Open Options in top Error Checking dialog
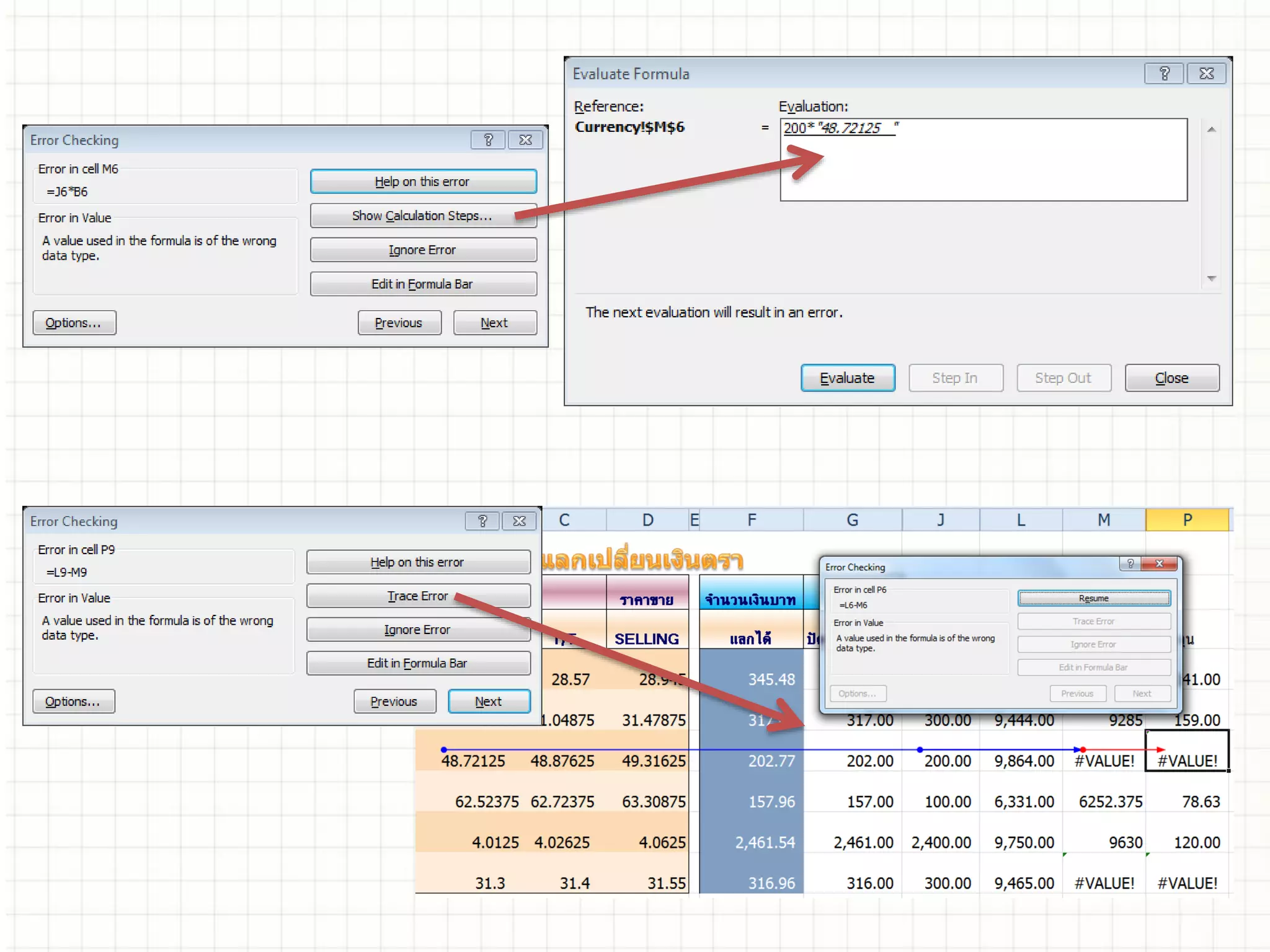Screen dimensions: 1270x952 [x=74, y=323]
